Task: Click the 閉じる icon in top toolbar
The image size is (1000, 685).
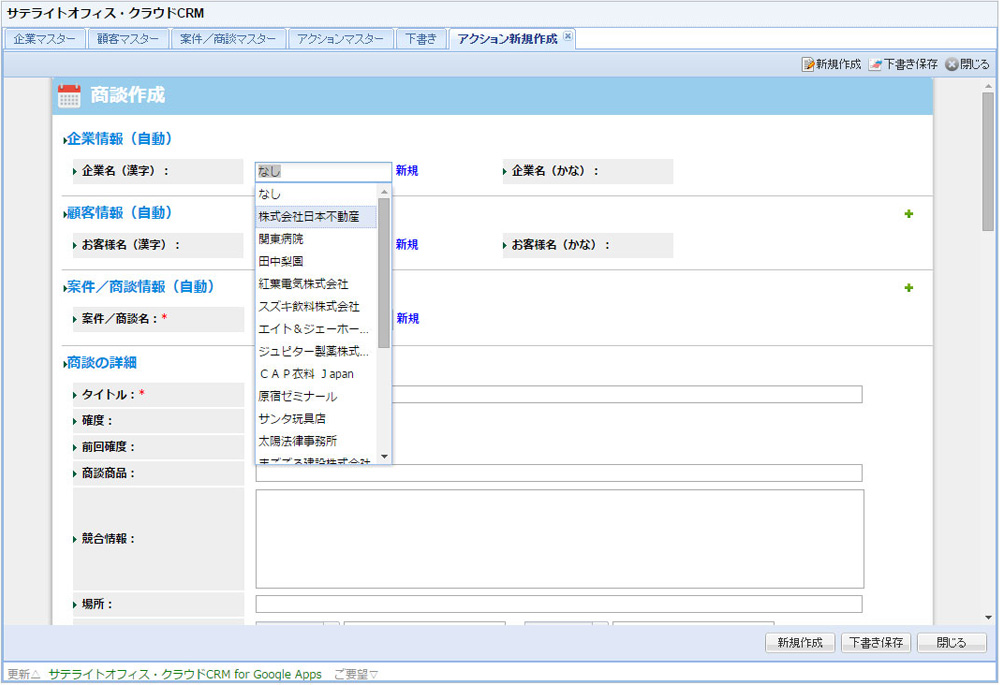Action: 952,64
